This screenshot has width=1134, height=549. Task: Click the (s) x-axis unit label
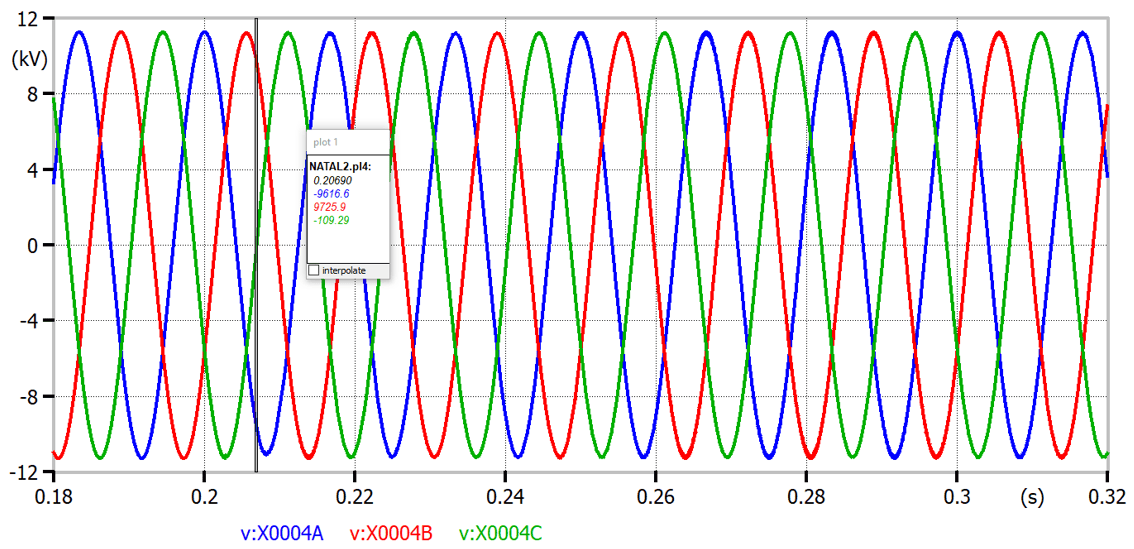(x=1032, y=495)
